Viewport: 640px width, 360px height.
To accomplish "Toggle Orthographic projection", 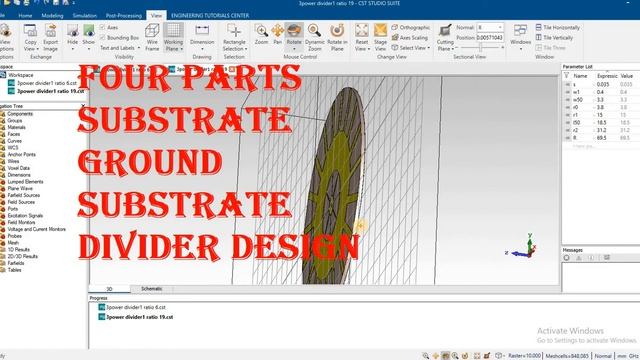I will (411, 27).
